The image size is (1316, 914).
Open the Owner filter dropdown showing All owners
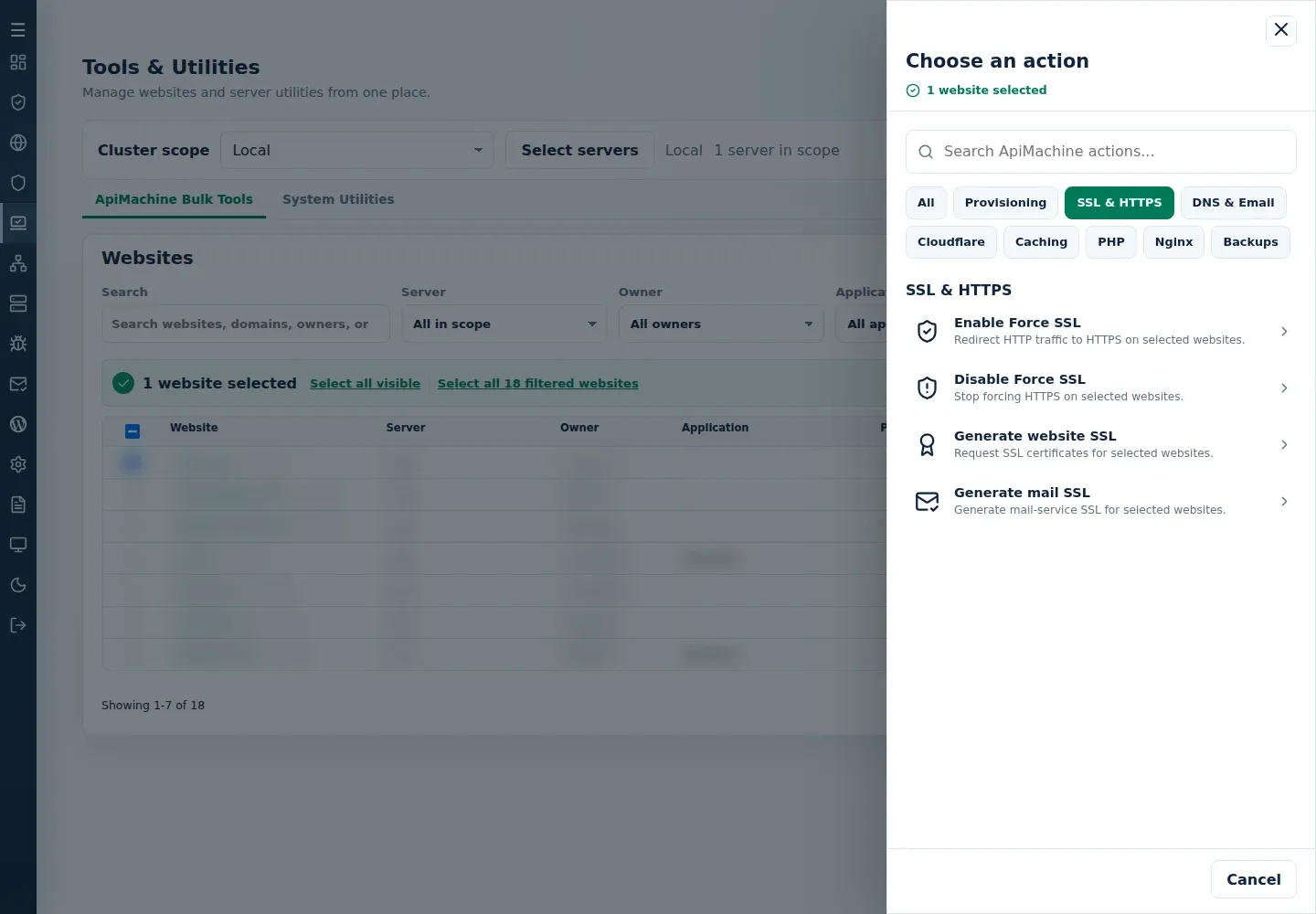coord(721,324)
